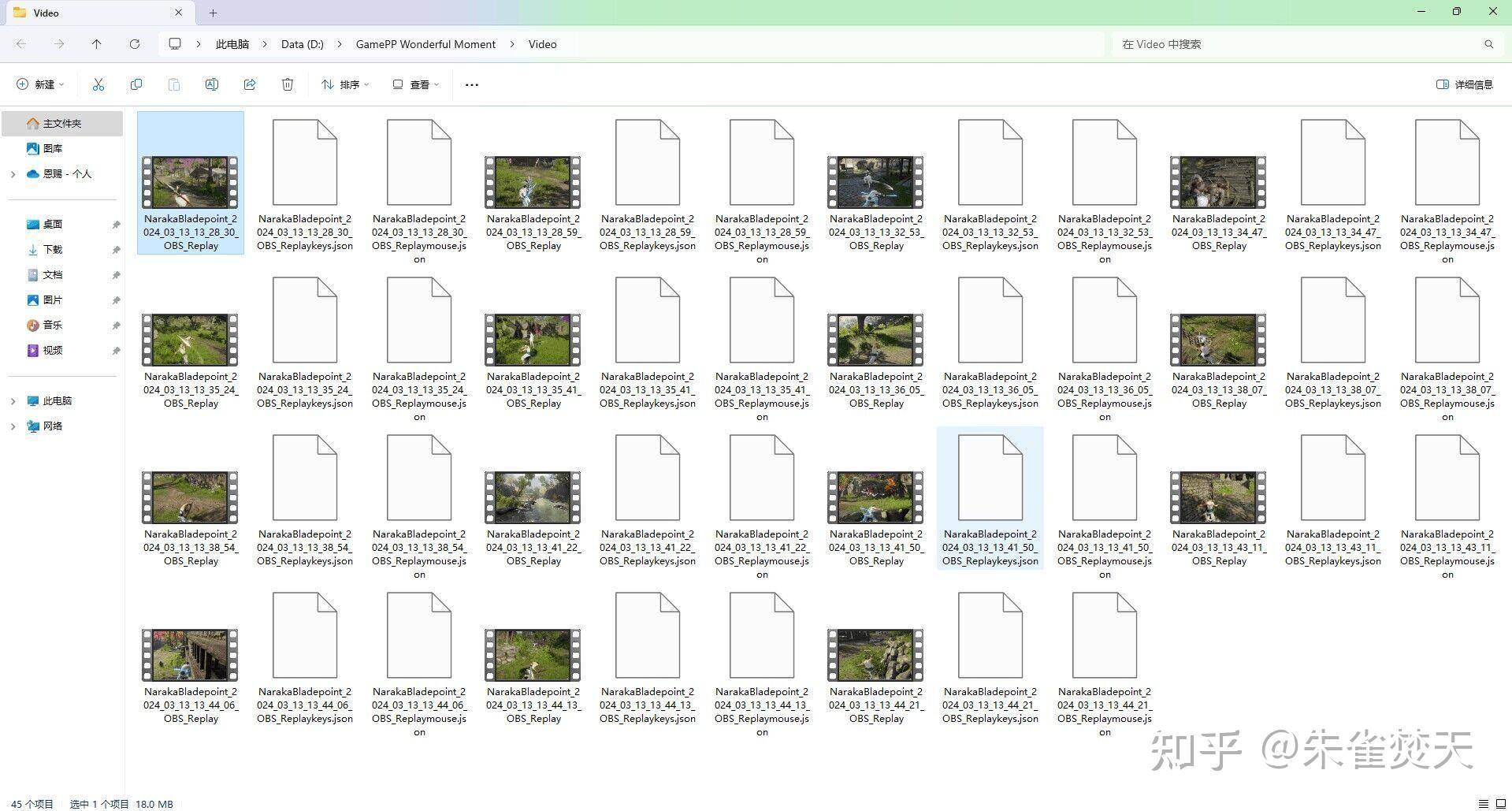Click the Share icon in toolbar

[250, 84]
